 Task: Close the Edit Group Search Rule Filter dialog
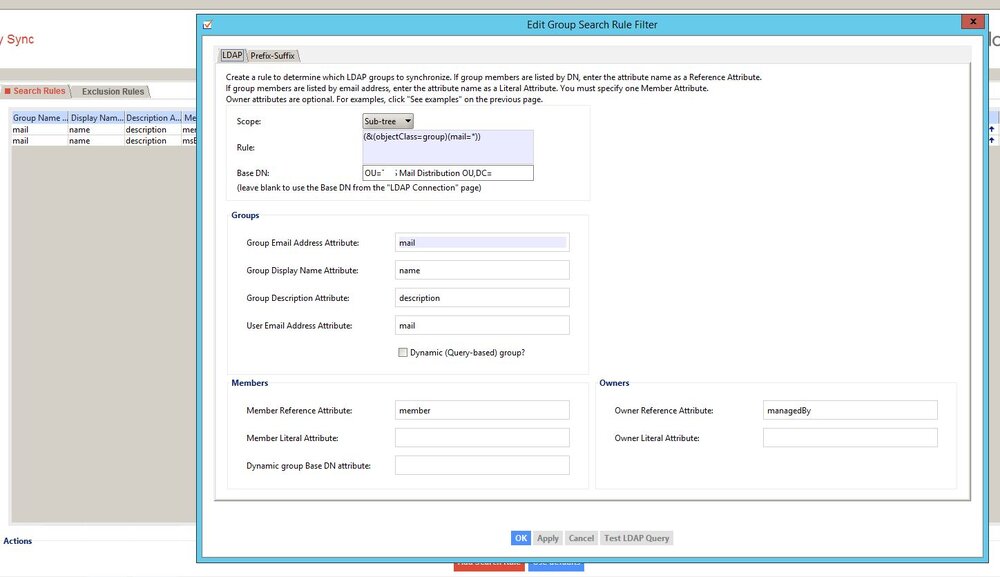[x=973, y=21]
